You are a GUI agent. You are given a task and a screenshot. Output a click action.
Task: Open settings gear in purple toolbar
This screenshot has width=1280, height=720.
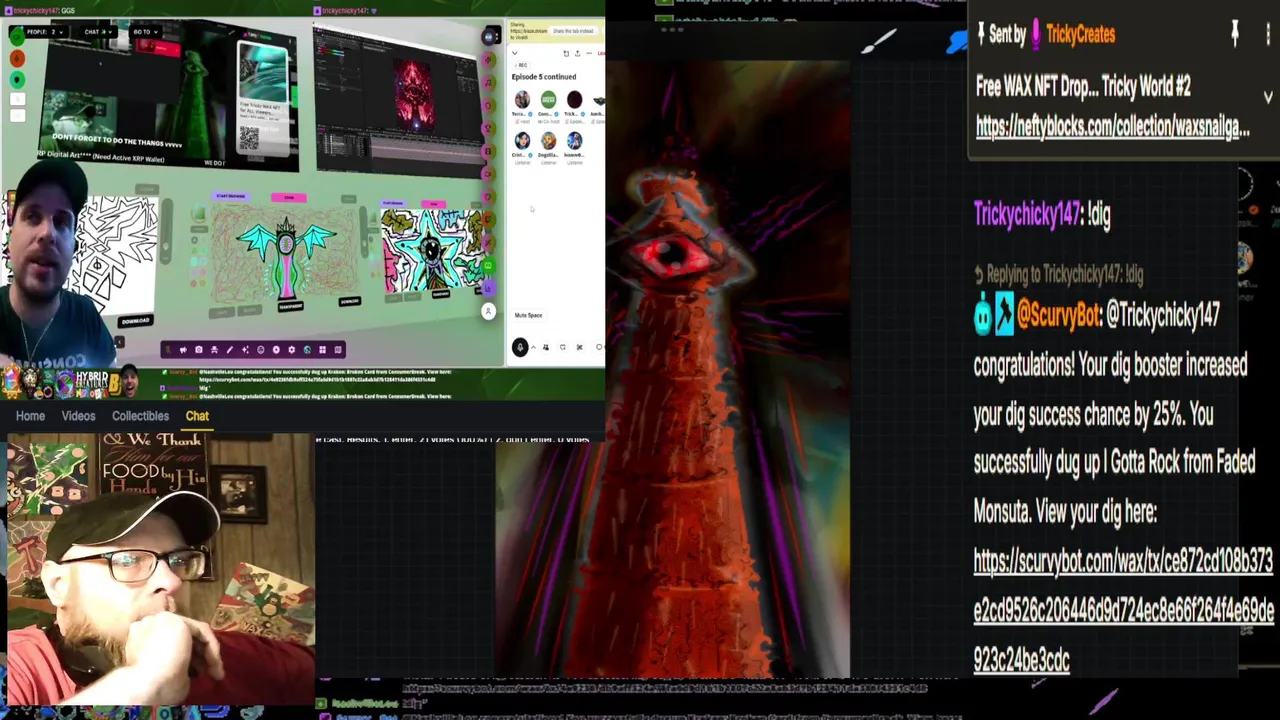[x=292, y=350]
